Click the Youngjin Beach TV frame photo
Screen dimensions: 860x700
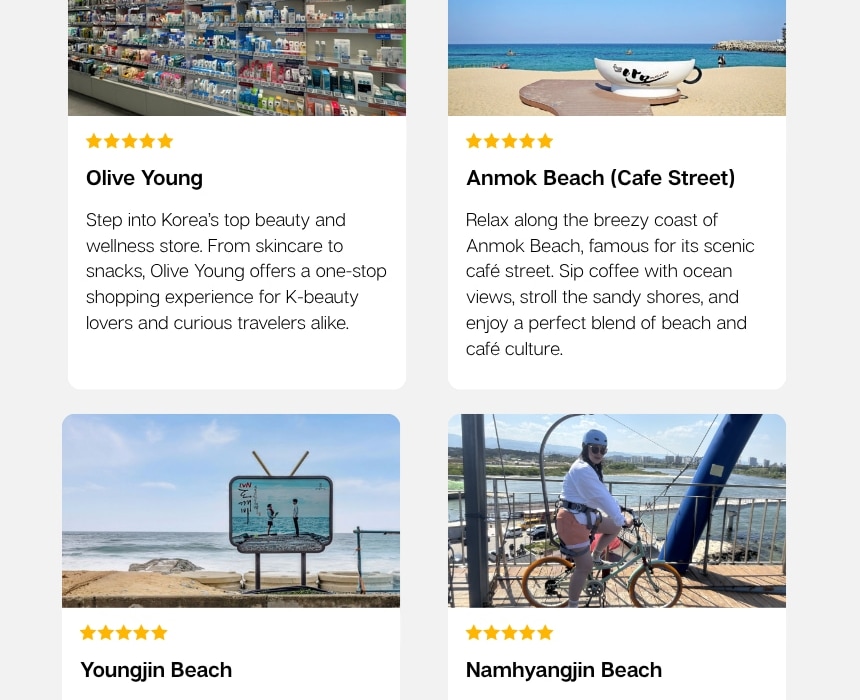(231, 511)
